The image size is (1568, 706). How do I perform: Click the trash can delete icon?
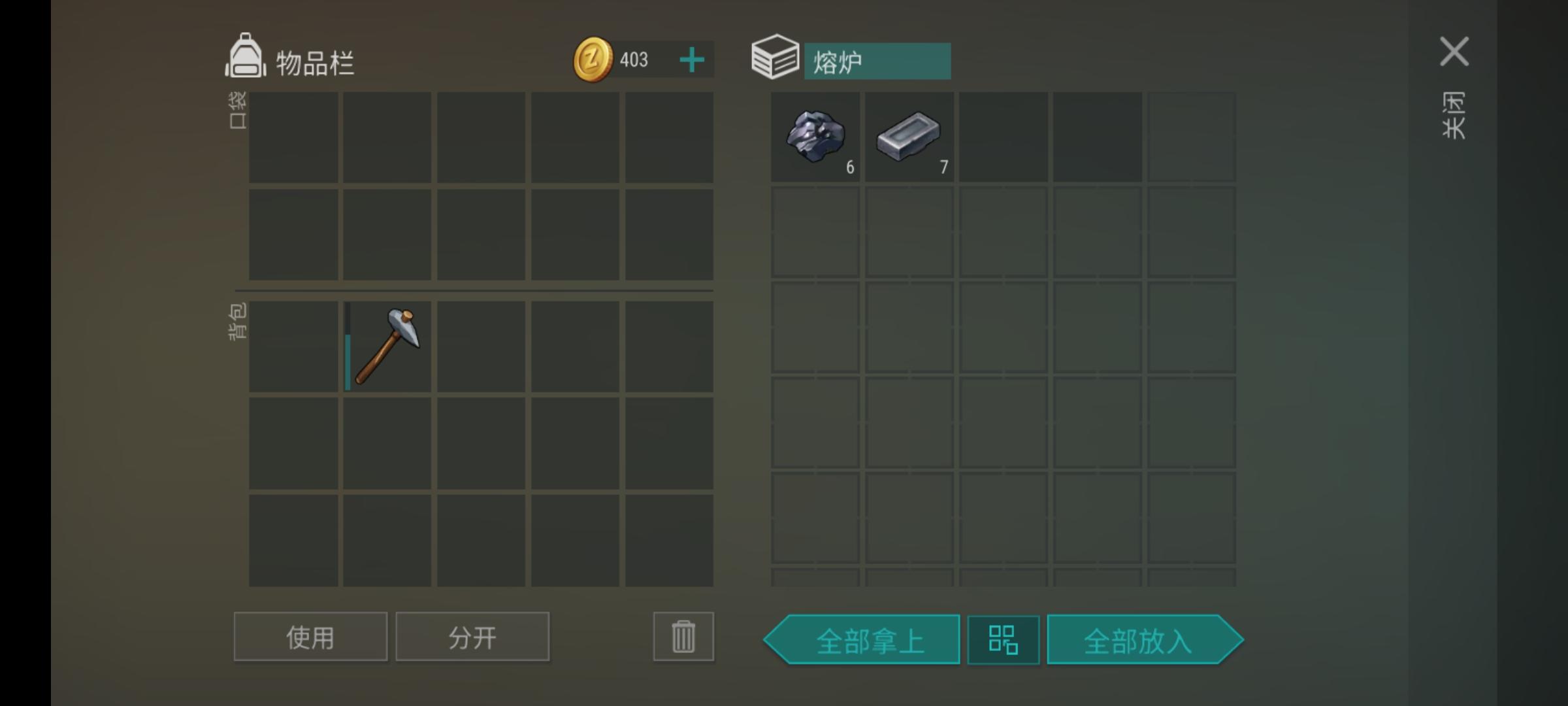point(683,636)
